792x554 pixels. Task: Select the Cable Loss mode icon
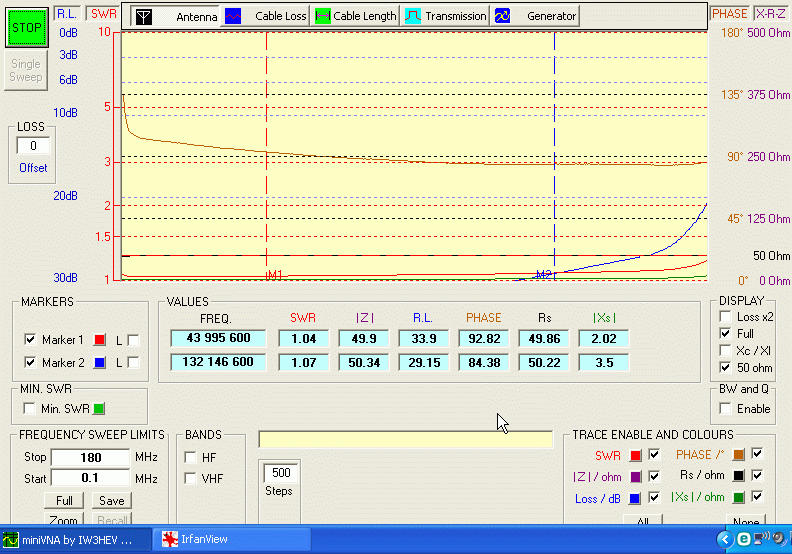pos(233,16)
